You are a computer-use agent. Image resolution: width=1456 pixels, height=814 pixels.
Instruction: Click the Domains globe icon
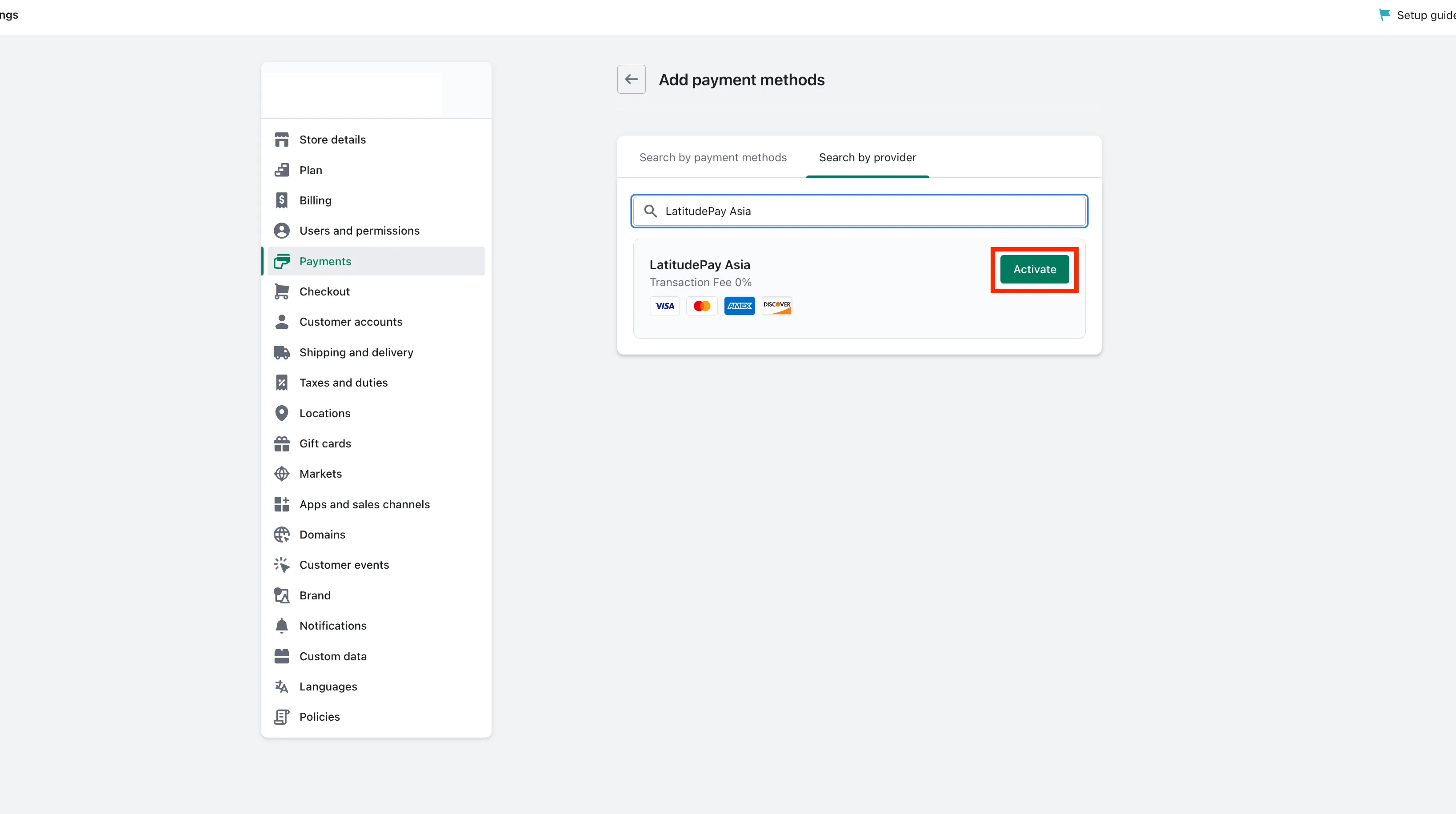pos(281,535)
